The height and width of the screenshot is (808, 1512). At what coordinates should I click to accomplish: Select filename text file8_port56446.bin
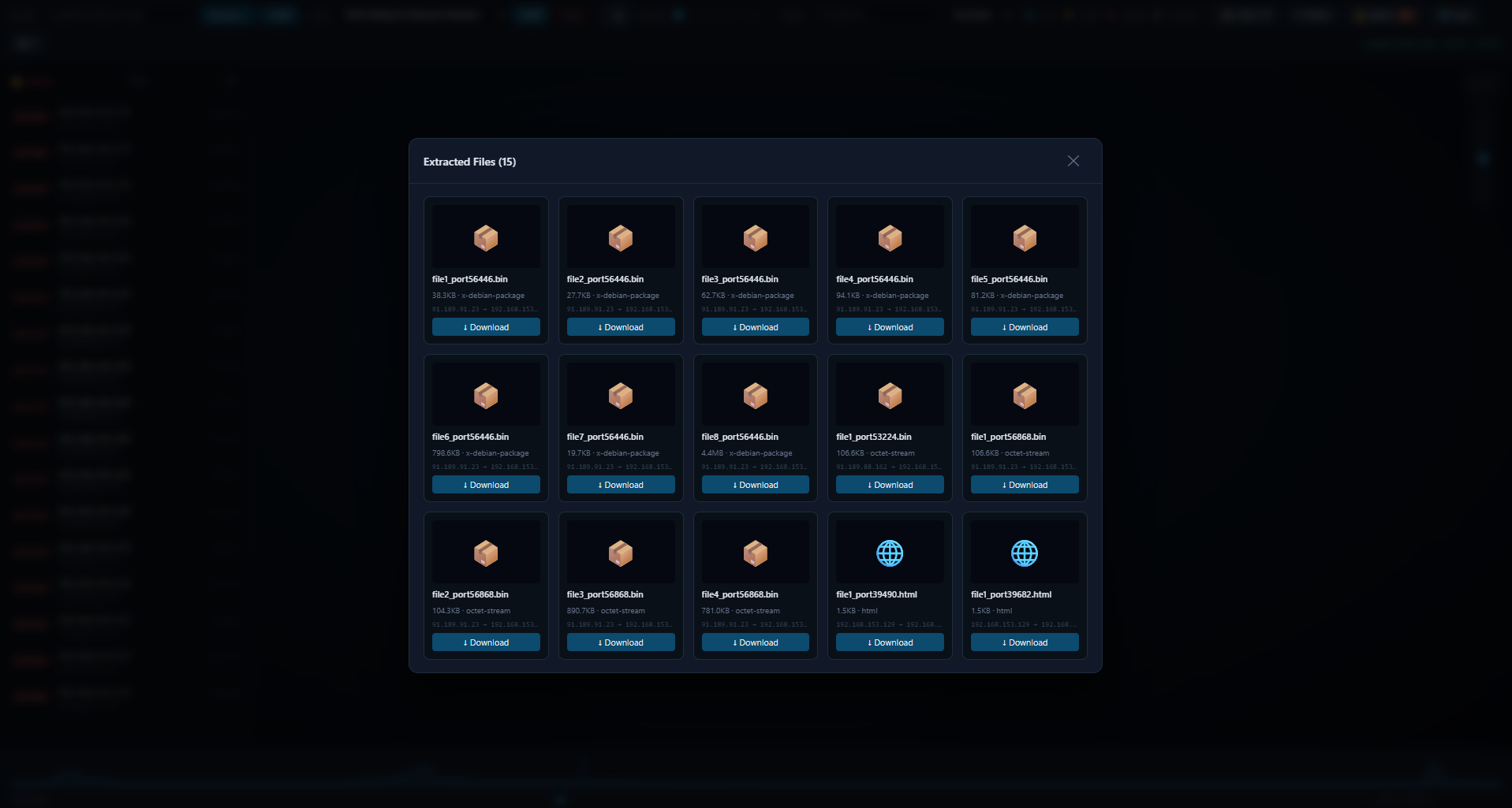740,437
